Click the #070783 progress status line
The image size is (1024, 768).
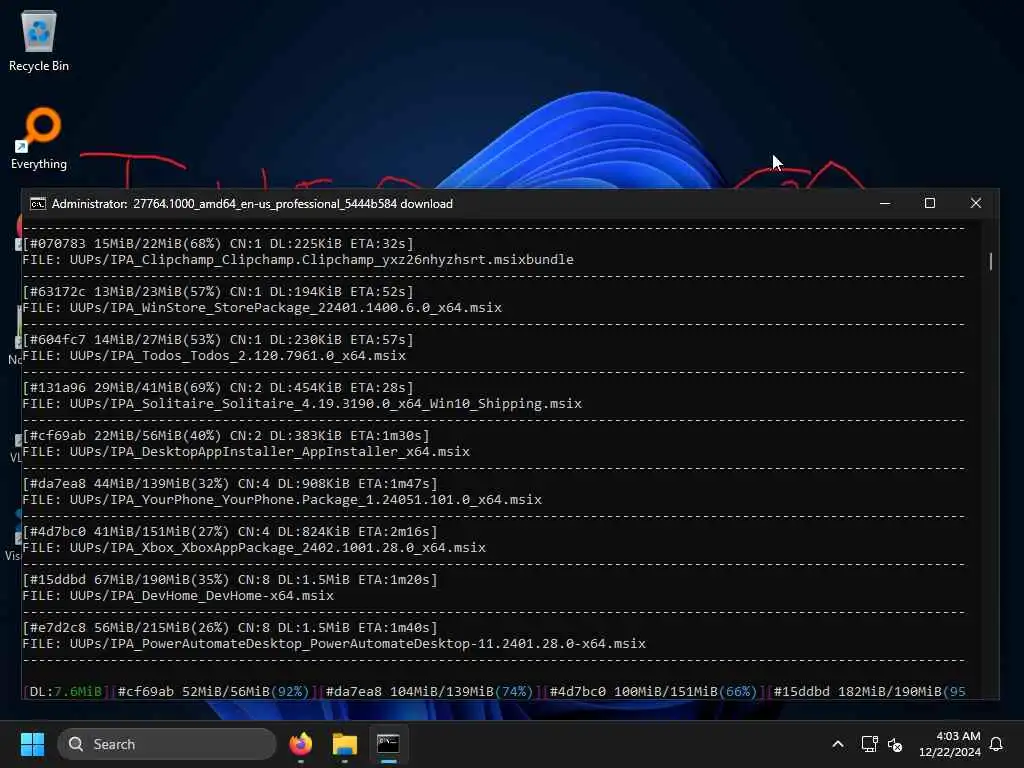tap(218, 244)
